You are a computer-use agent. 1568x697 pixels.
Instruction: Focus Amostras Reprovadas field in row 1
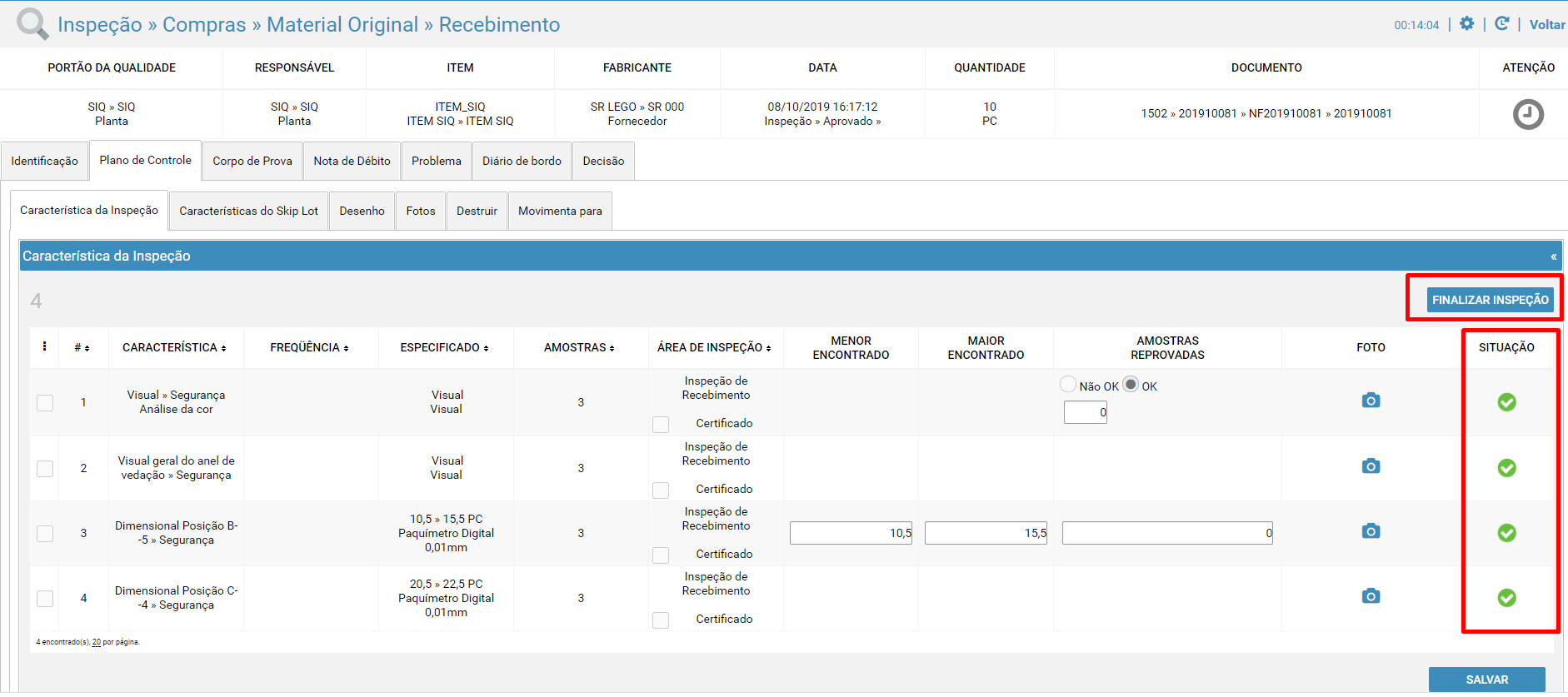point(1086,412)
